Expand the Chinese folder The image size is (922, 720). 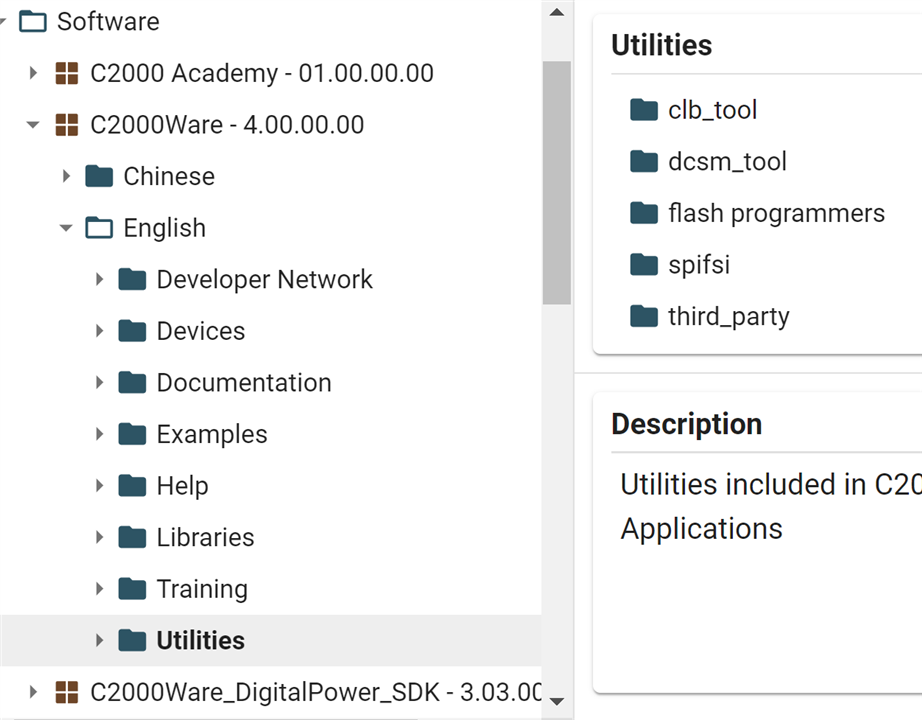click(x=66, y=176)
